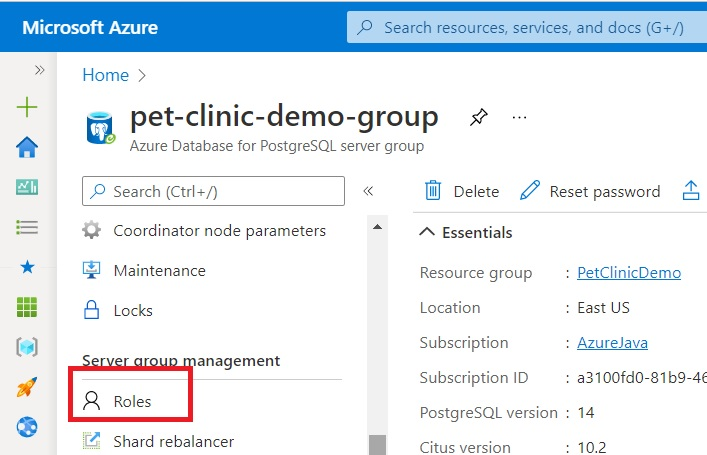Click the padlock icon beside Locks
The height and width of the screenshot is (455, 707).
92,310
